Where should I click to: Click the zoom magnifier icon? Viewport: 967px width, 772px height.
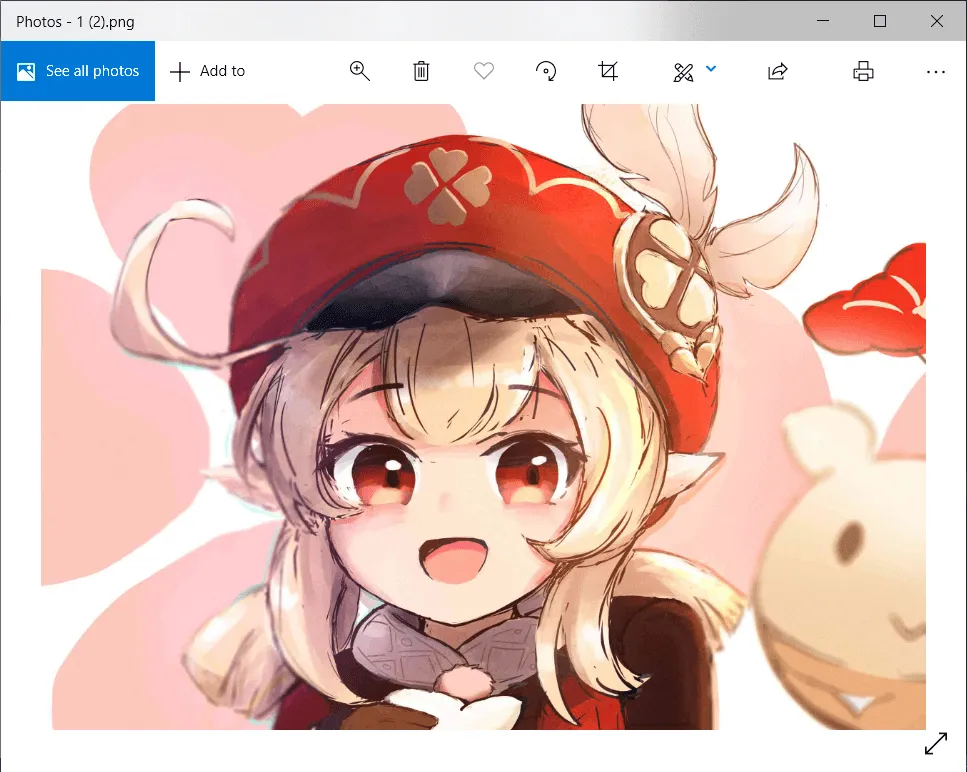tap(360, 71)
